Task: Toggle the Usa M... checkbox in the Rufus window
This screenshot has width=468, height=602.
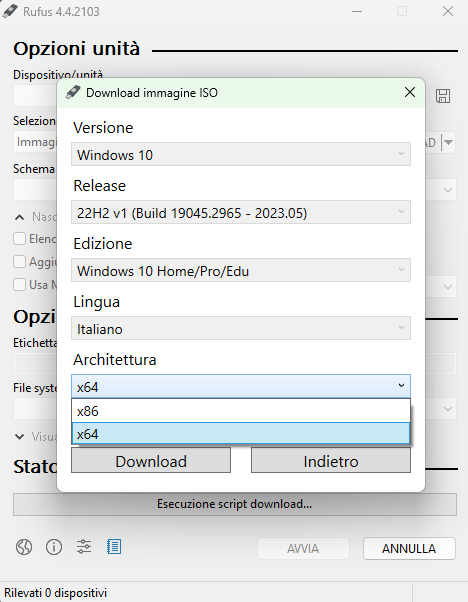Action: coord(20,284)
